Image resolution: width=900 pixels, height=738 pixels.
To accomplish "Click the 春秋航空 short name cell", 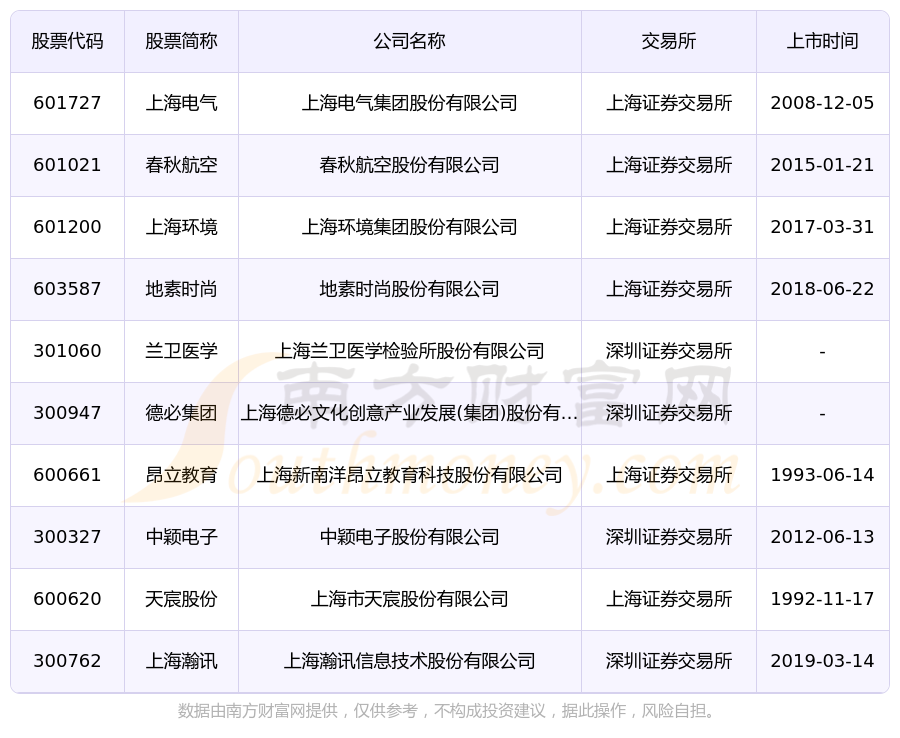I will (x=181, y=165).
